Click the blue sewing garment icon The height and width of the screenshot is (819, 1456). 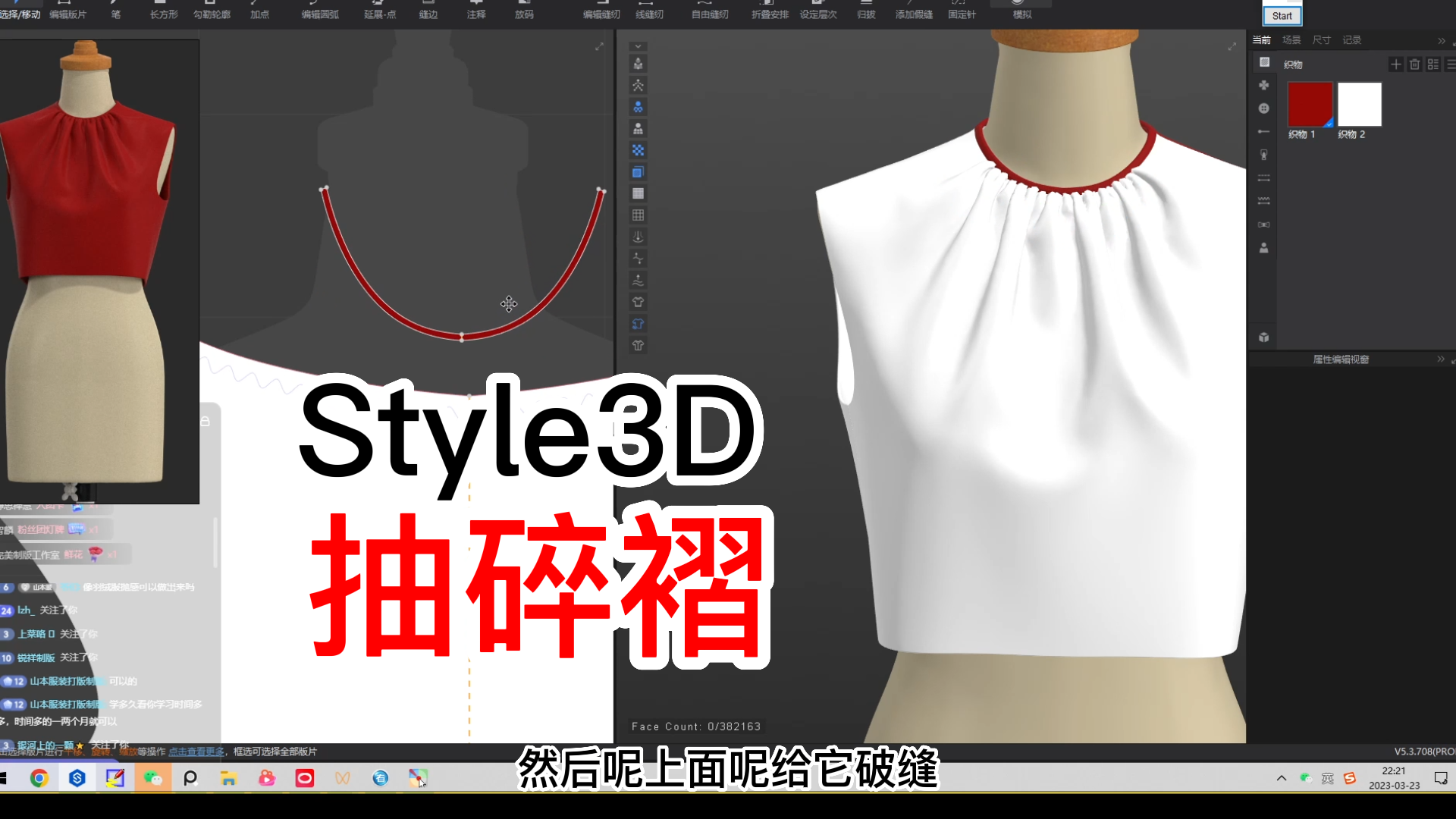click(638, 324)
